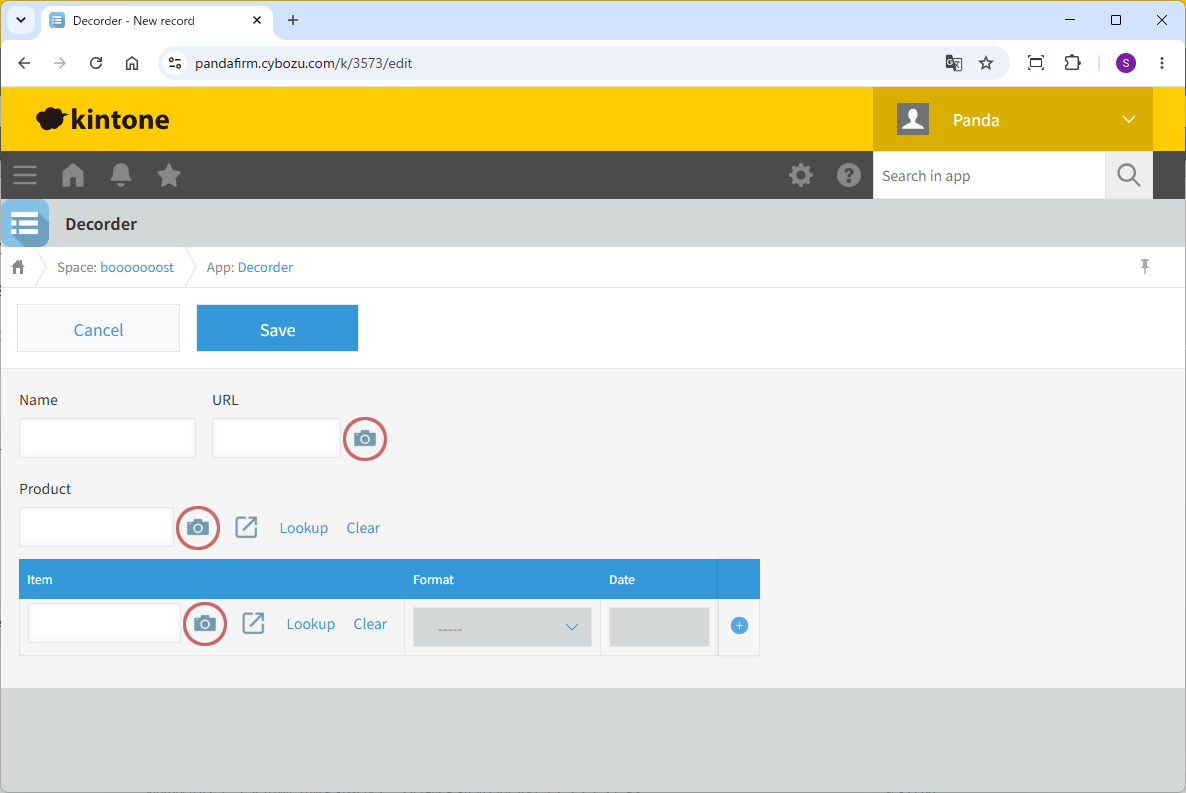Screen dimensions: 1186x793
Task: Click the camera icon in the Item row
Action: click(x=205, y=624)
